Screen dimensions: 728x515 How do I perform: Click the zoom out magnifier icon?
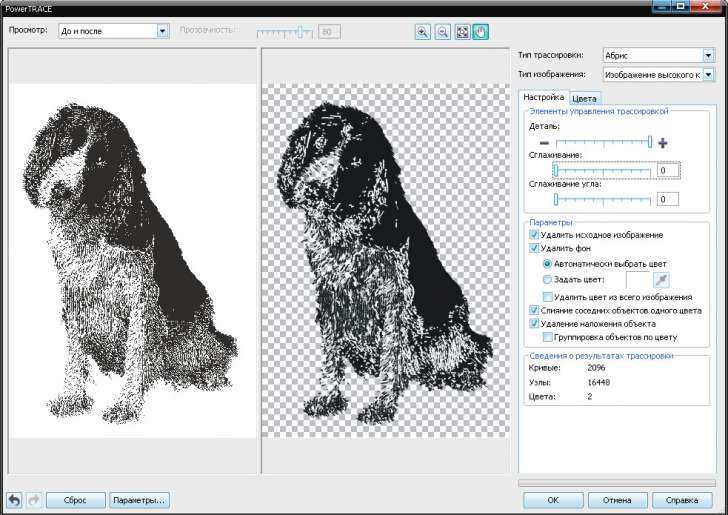tap(442, 31)
